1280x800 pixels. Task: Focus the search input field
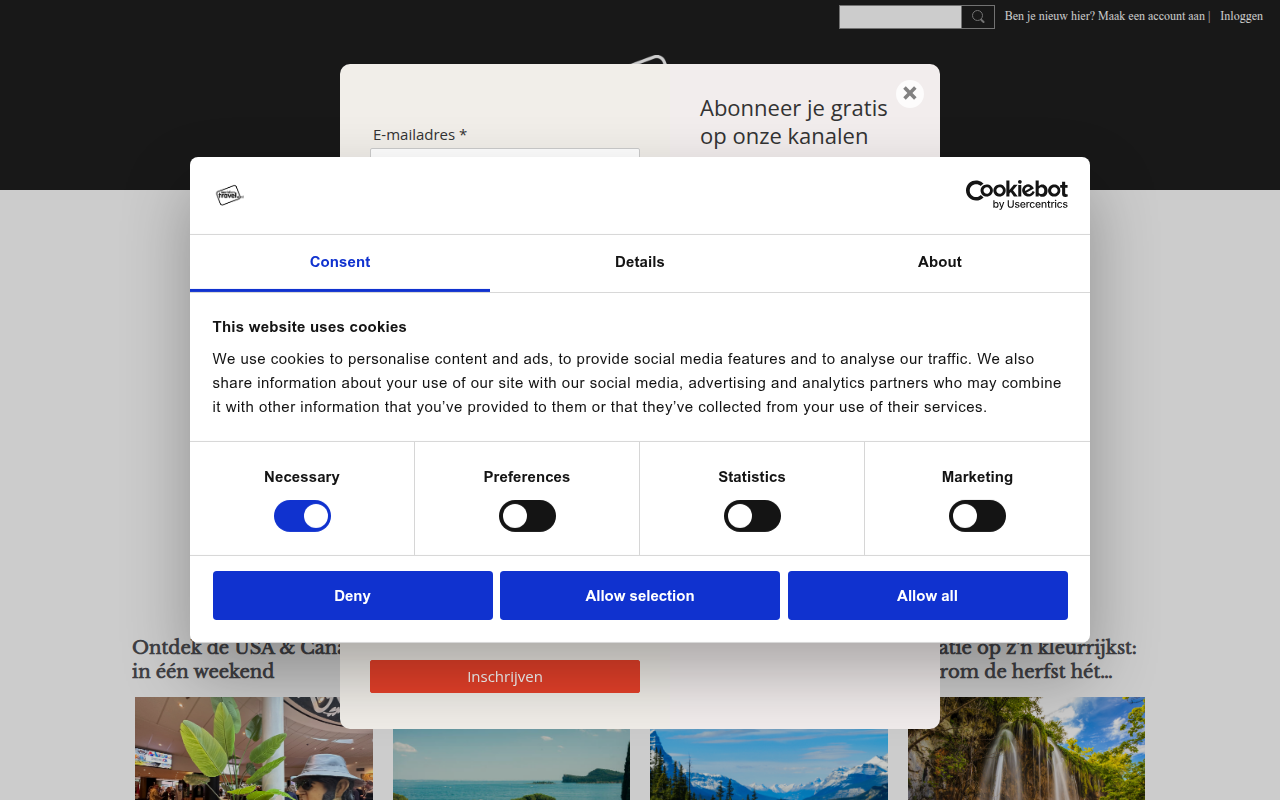[x=900, y=17]
